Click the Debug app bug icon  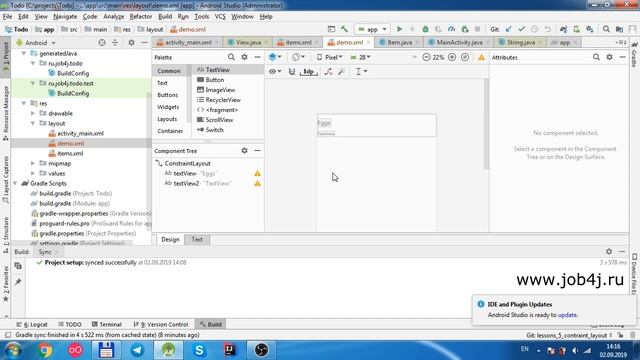click(425, 29)
